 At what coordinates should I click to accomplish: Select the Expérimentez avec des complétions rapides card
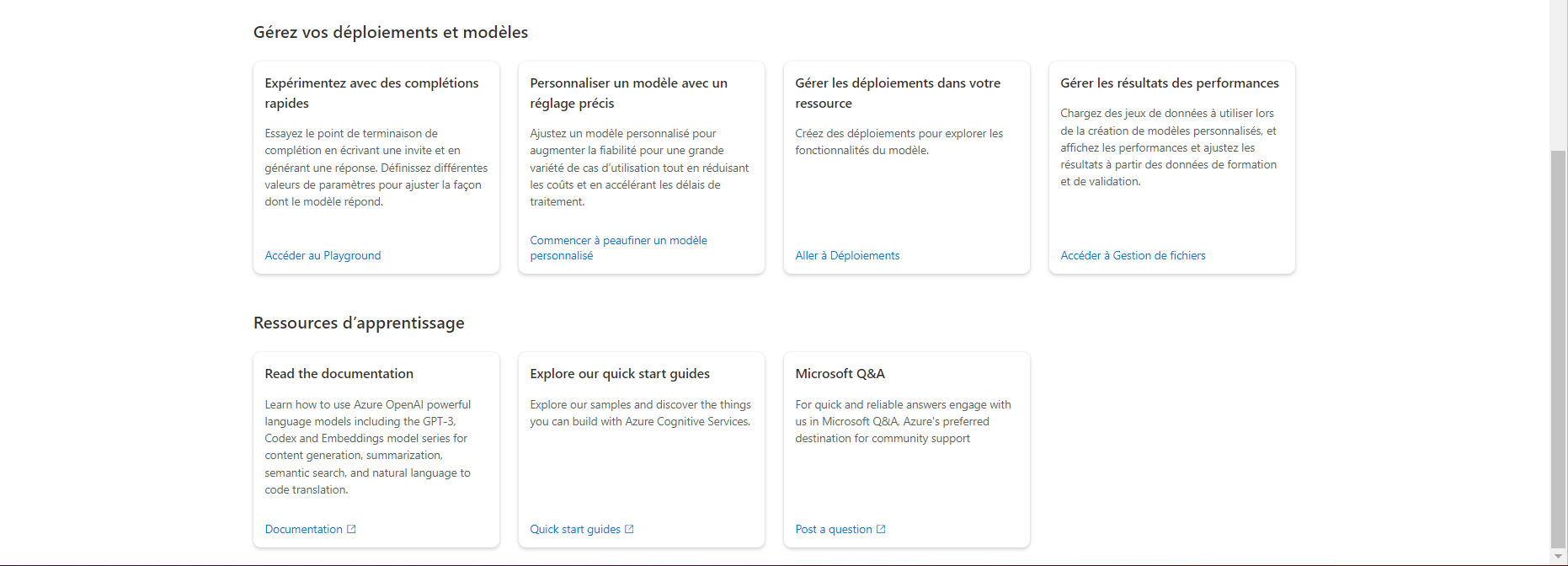[x=376, y=167]
